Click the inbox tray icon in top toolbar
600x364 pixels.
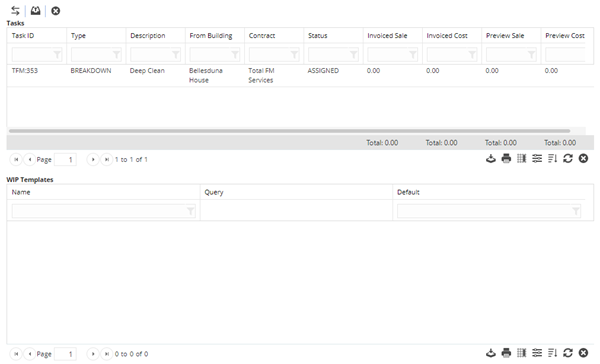coord(36,11)
